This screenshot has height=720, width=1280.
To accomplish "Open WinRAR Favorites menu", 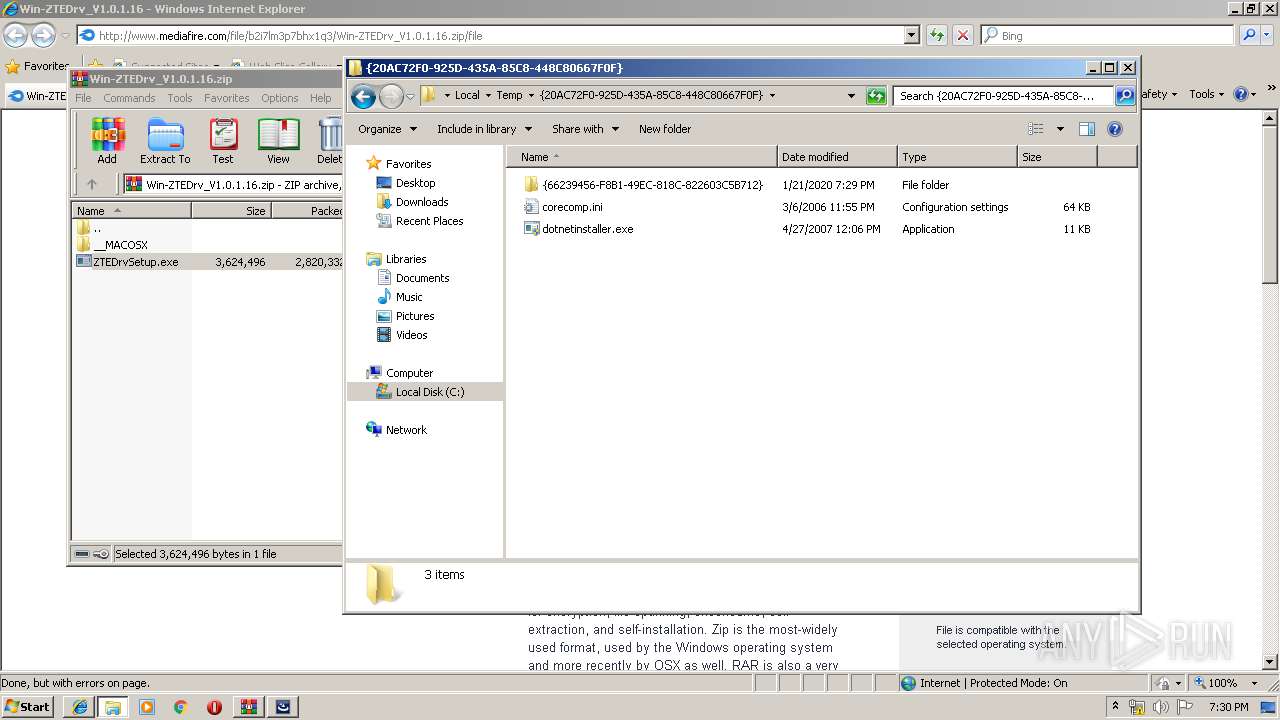I will coord(227,98).
